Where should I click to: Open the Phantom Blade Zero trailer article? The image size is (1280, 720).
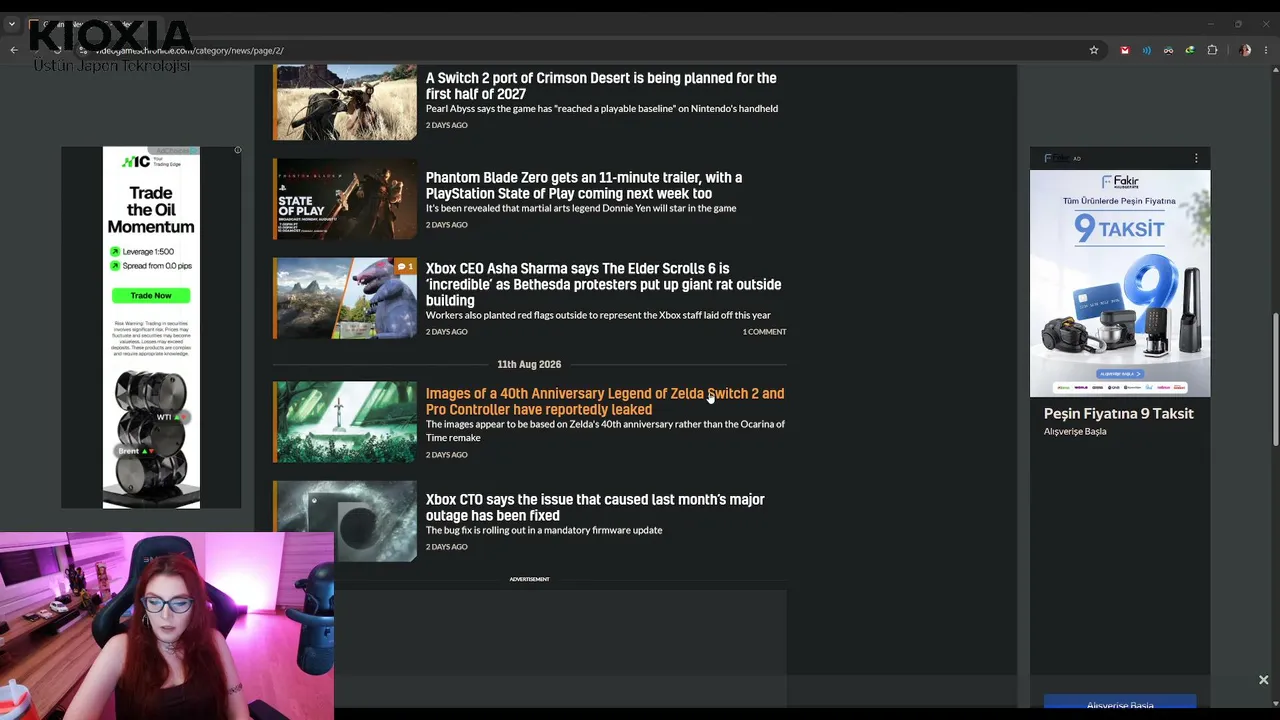tap(584, 186)
